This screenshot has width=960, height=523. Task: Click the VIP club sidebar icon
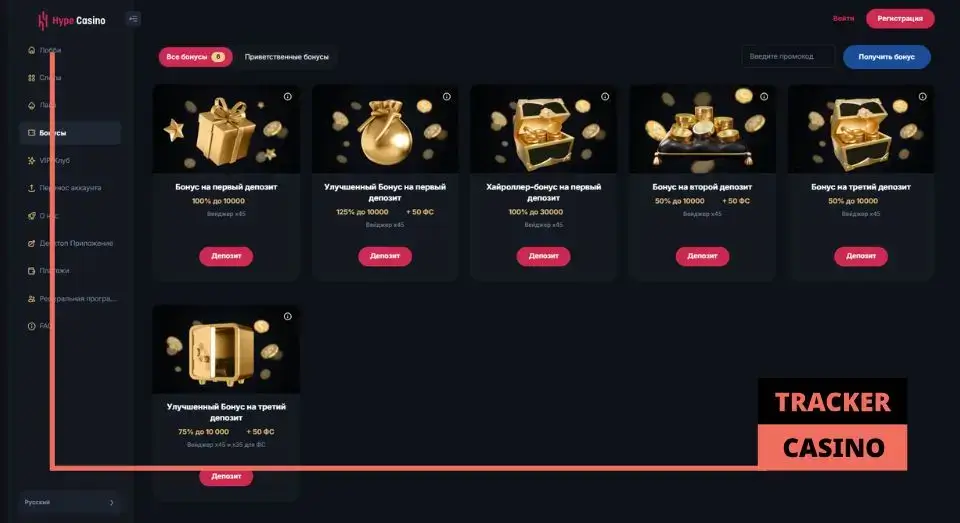[31, 160]
